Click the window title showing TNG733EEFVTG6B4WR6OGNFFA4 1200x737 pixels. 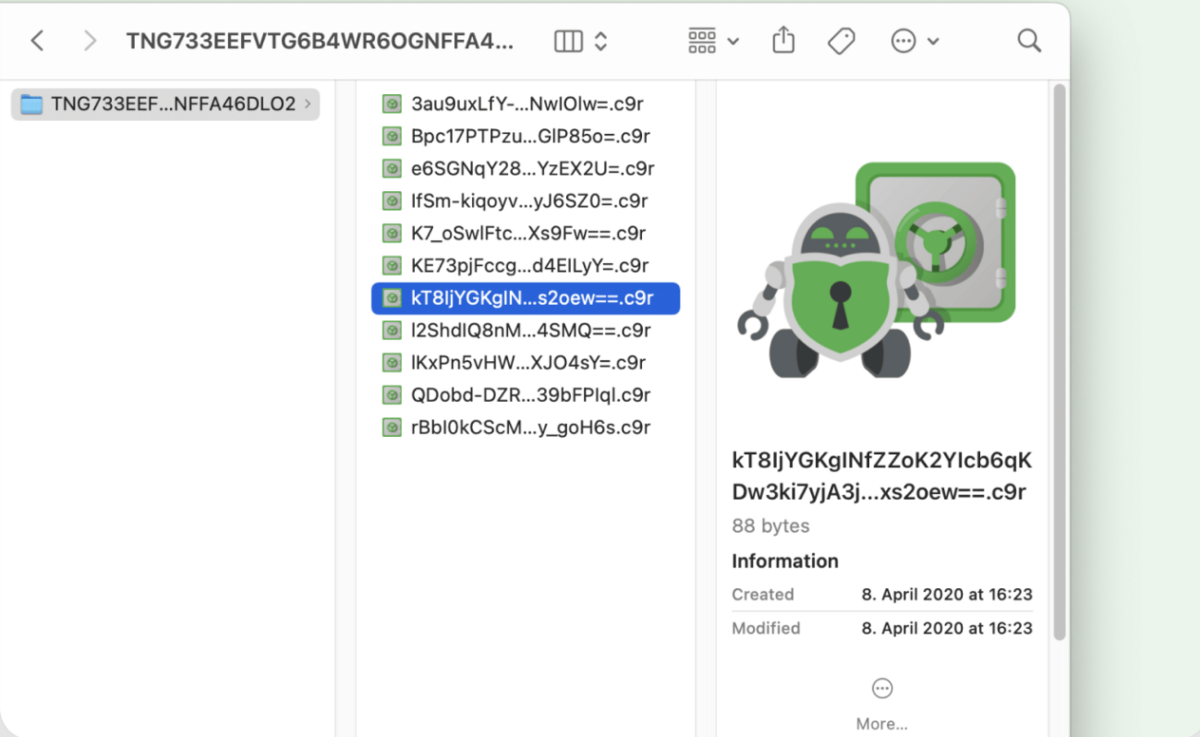coord(320,40)
